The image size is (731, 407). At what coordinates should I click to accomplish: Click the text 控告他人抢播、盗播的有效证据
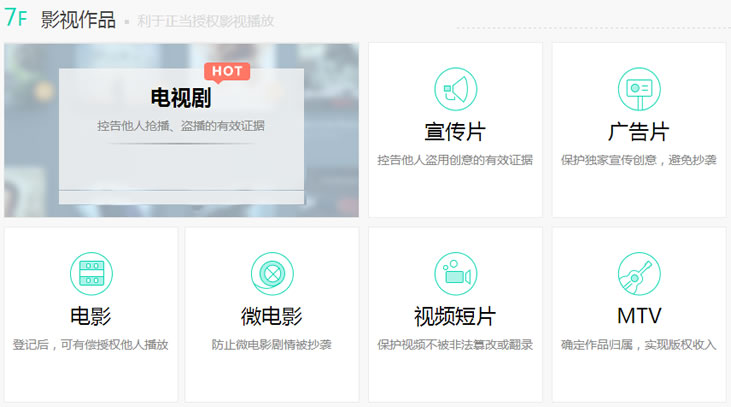pos(181,126)
